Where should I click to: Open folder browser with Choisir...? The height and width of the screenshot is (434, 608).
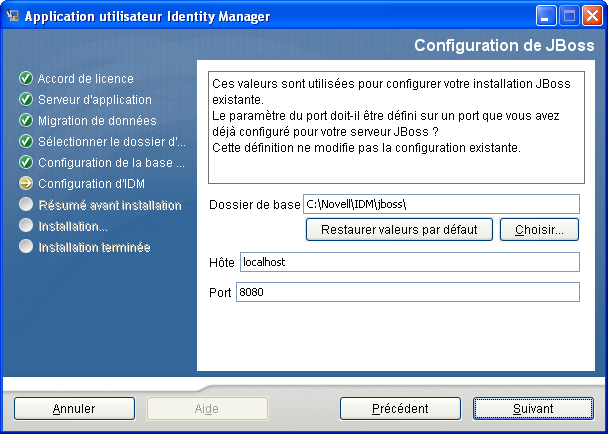(539, 230)
